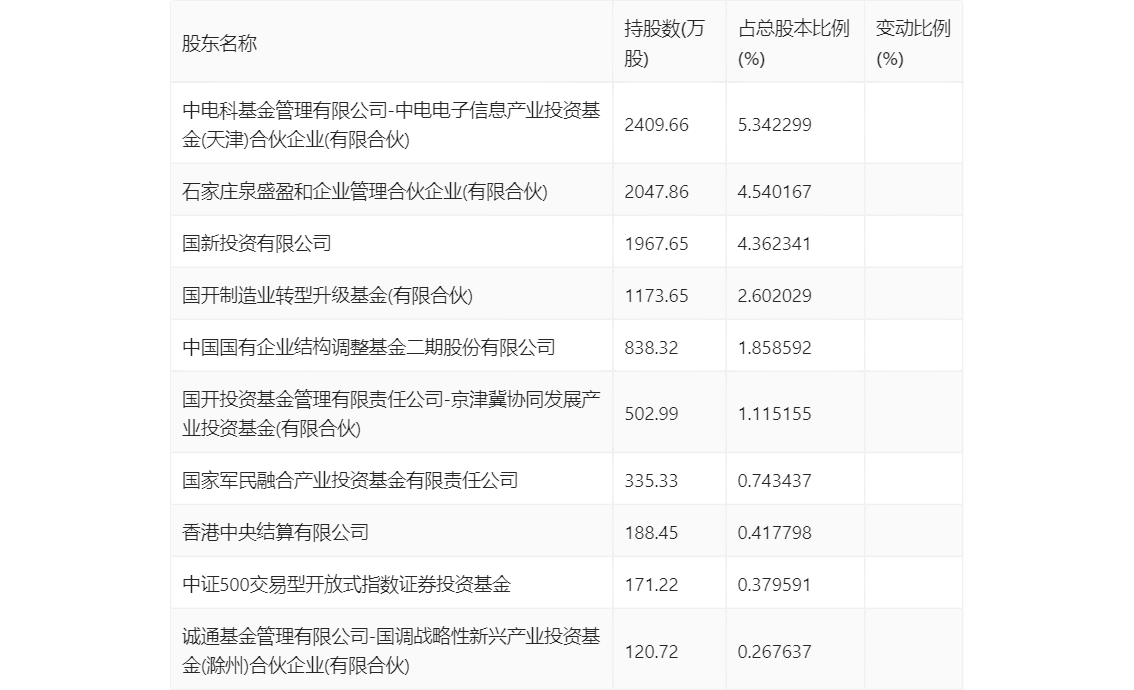Click the 占总股本比例(%) column header
The width and height of the screenshot is (1134, 690).
pyautogui.click(x=793, y=43)
